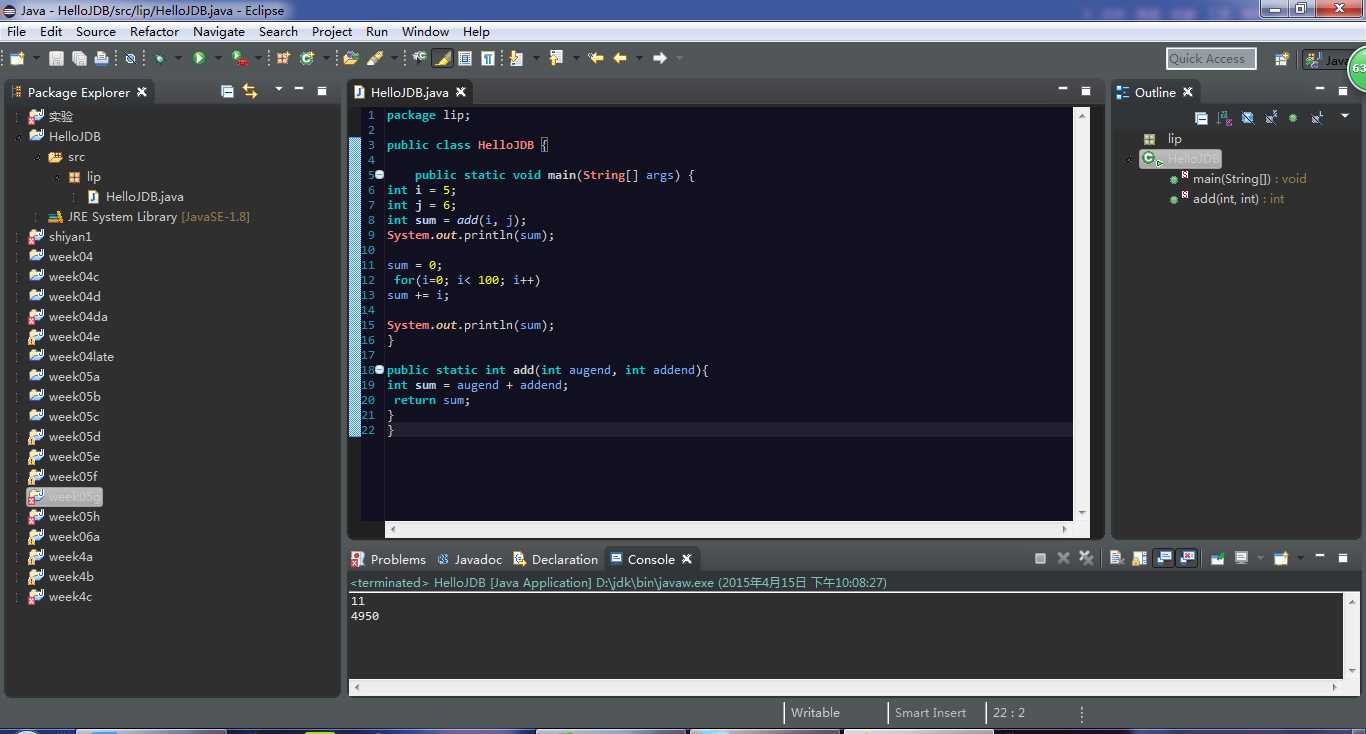Create a New Java Class icon
1366x734 pixels.
307,58
